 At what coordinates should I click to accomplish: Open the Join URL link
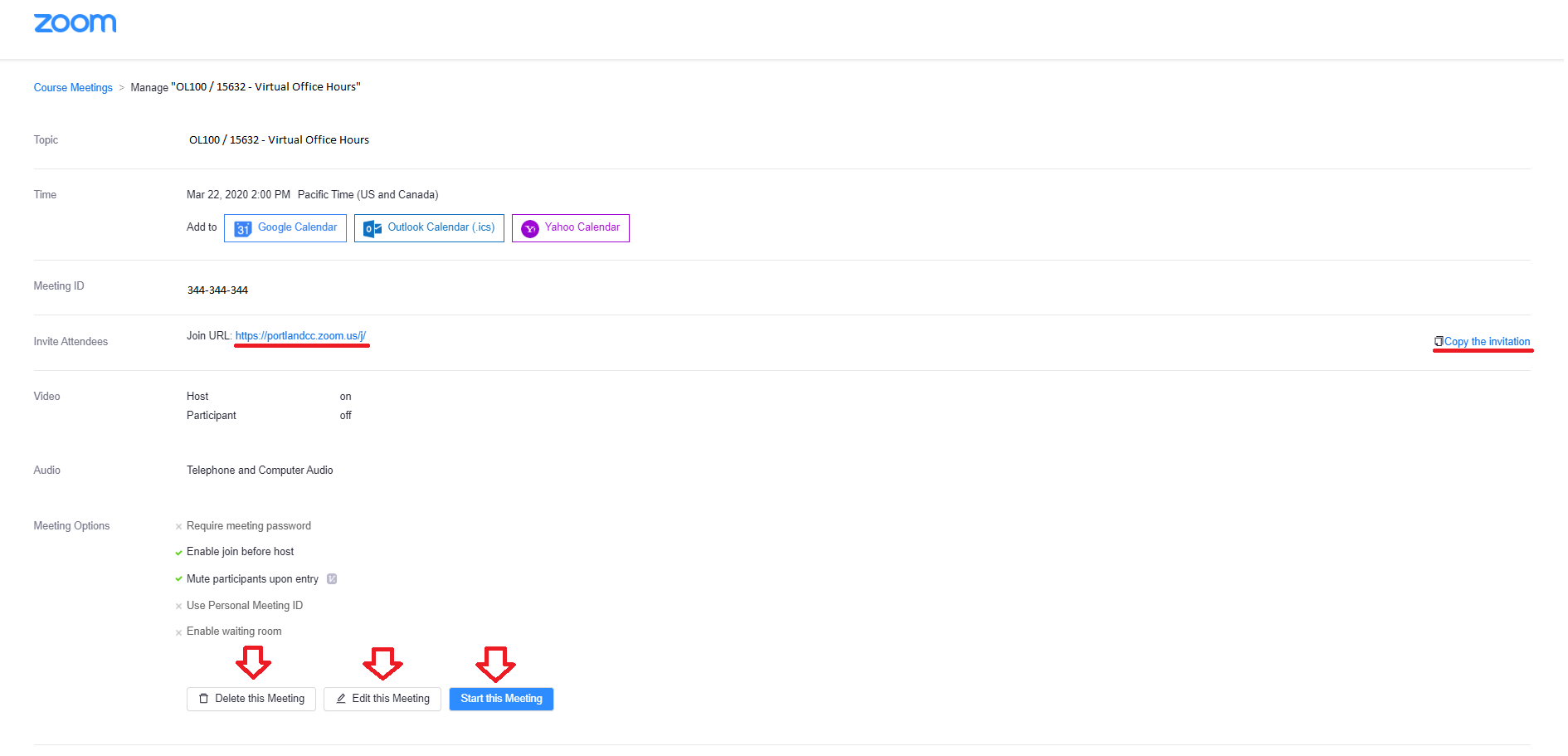(x=301, y=336)
